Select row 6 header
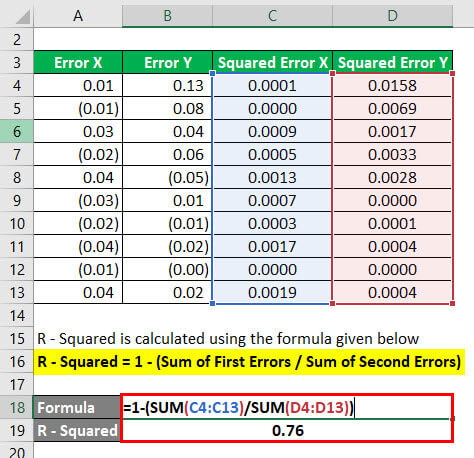The width and height of the screenshot is (474, 458). [x=17, y=131]
